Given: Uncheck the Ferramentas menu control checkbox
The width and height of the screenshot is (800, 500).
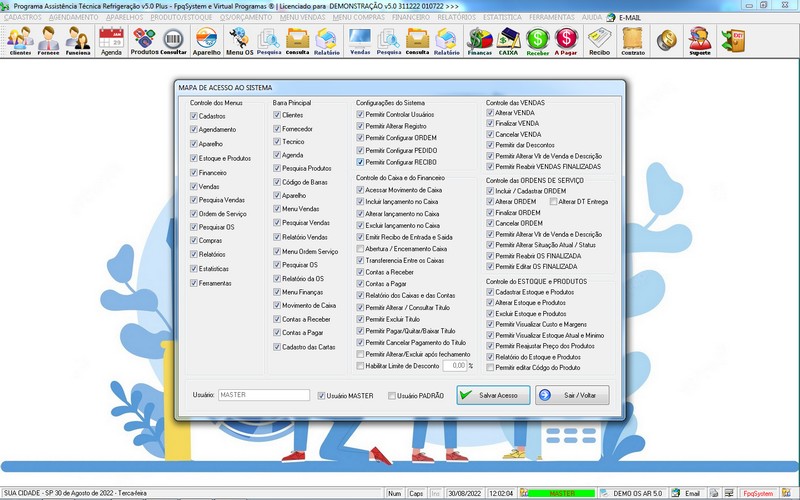Looking at the screenshot, I should pos(194,283).
